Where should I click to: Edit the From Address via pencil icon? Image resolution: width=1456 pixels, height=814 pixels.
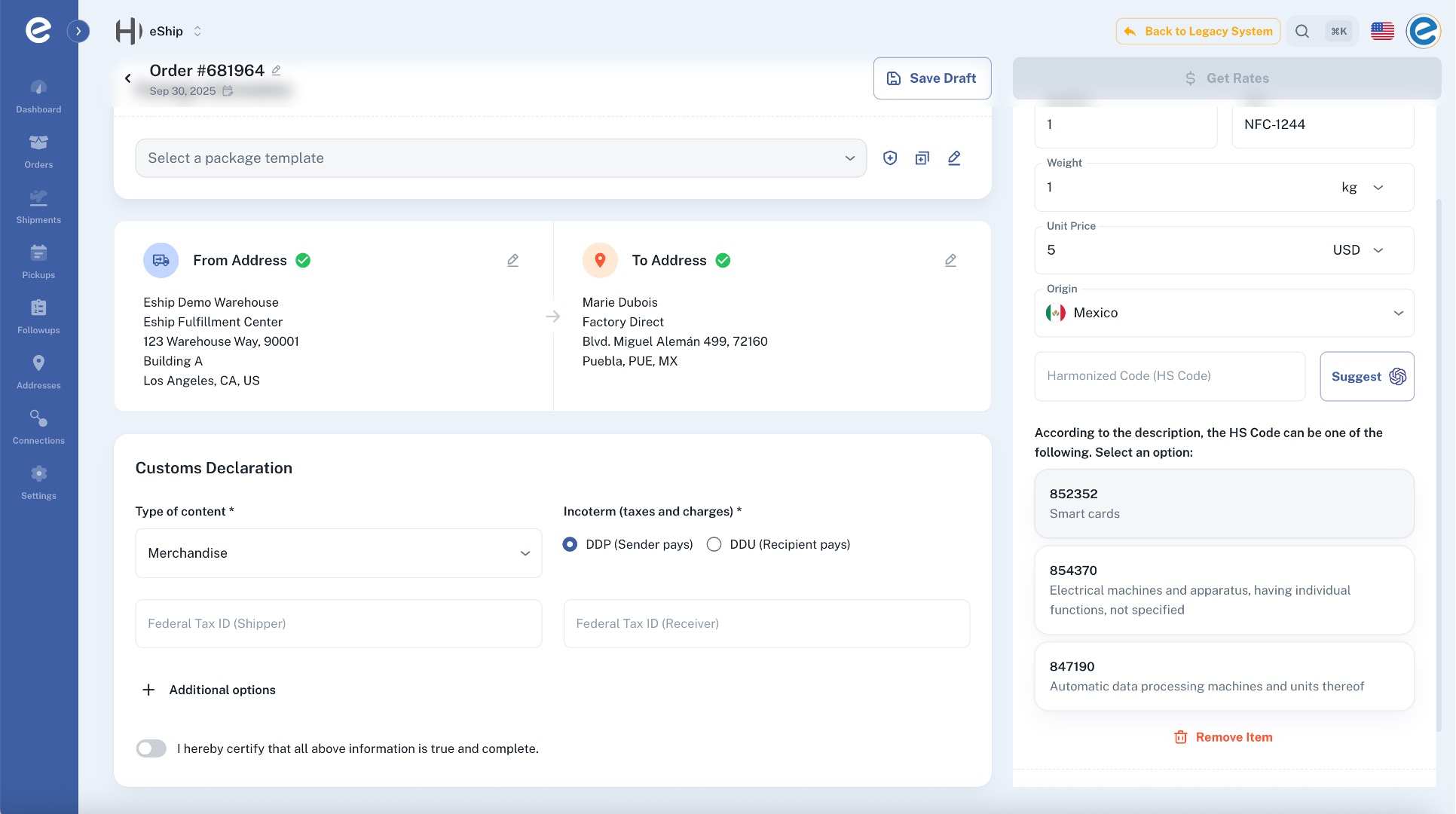[512, 260]
